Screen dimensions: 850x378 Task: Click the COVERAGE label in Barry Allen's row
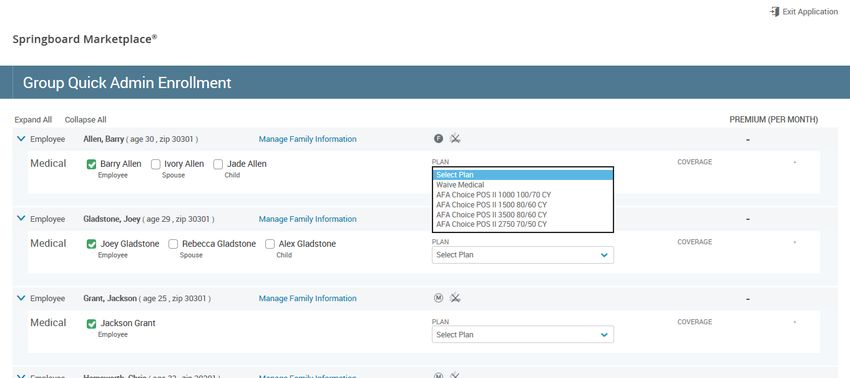[x=694, y=162]
